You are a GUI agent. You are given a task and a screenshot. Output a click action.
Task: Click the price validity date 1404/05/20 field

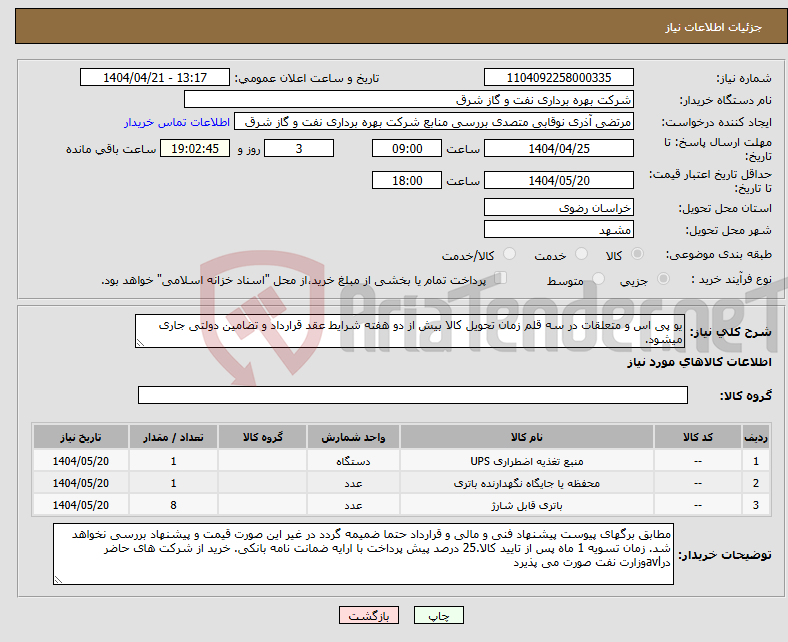559,180
